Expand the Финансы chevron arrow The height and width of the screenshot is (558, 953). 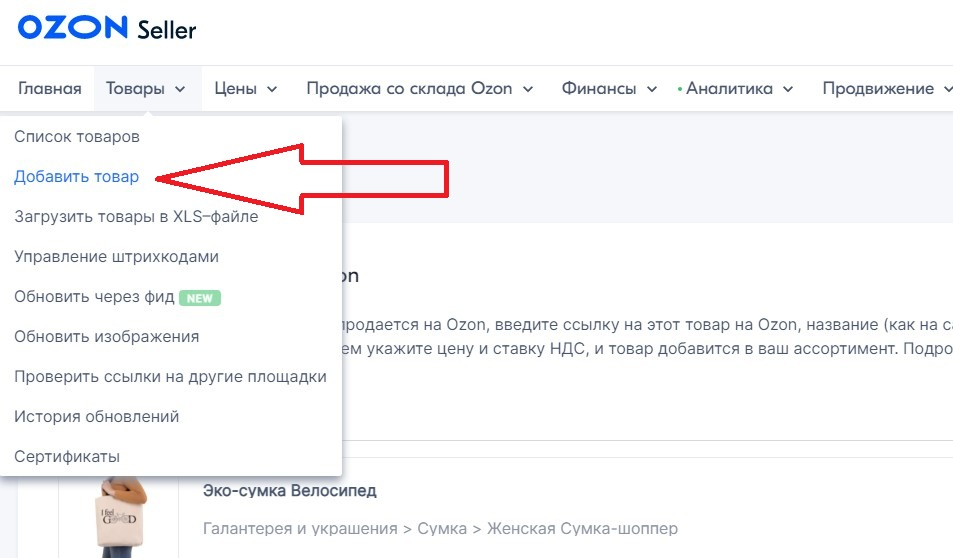[652, 89]
